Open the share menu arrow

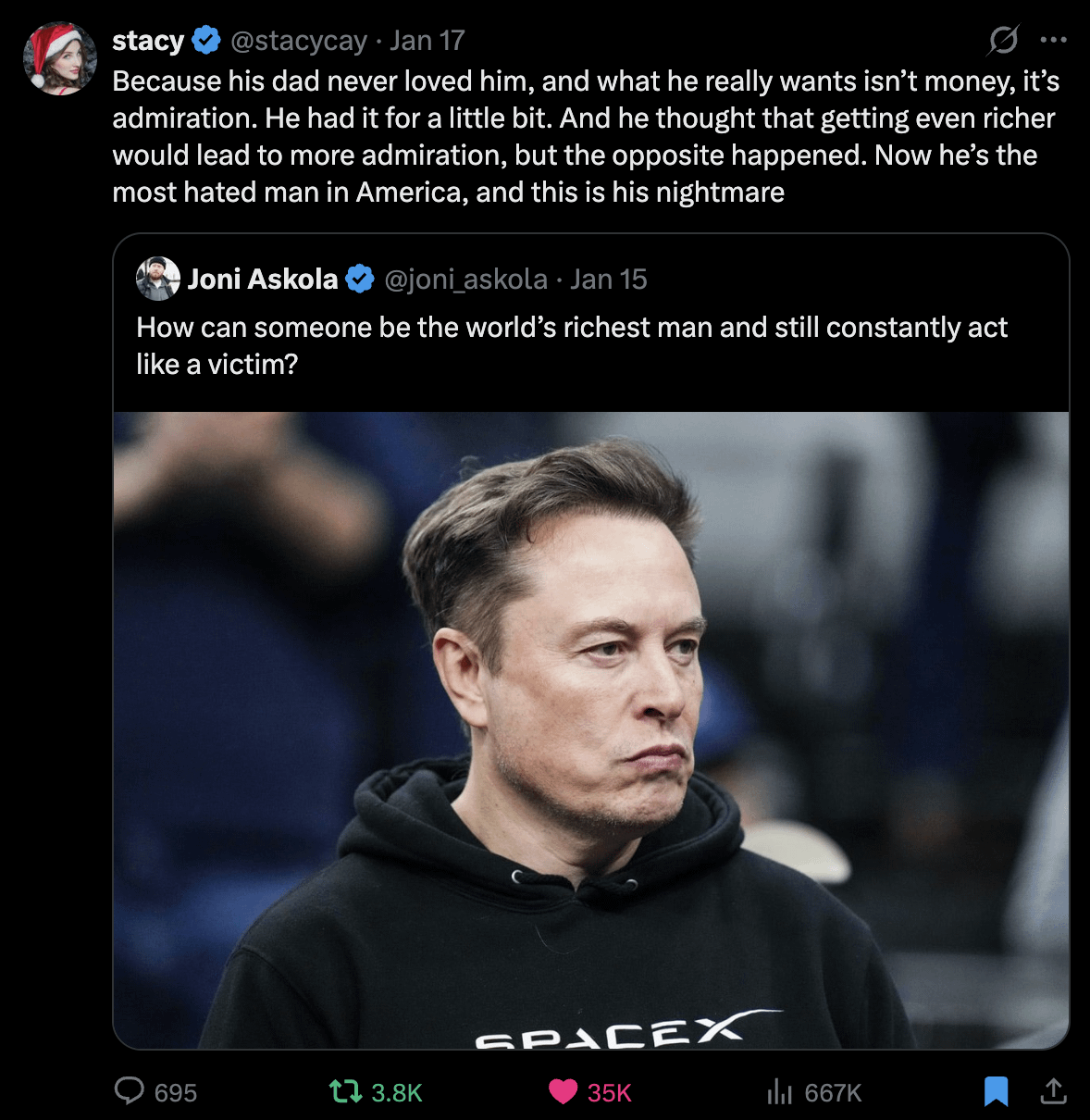tap(1053, 1092)
